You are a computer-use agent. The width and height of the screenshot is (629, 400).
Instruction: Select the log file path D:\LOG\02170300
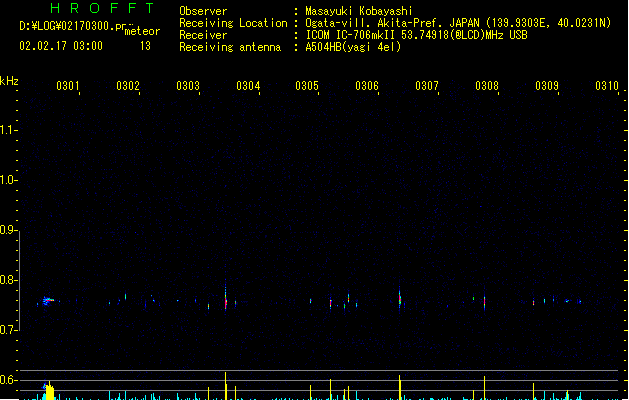tap(73, 26)
